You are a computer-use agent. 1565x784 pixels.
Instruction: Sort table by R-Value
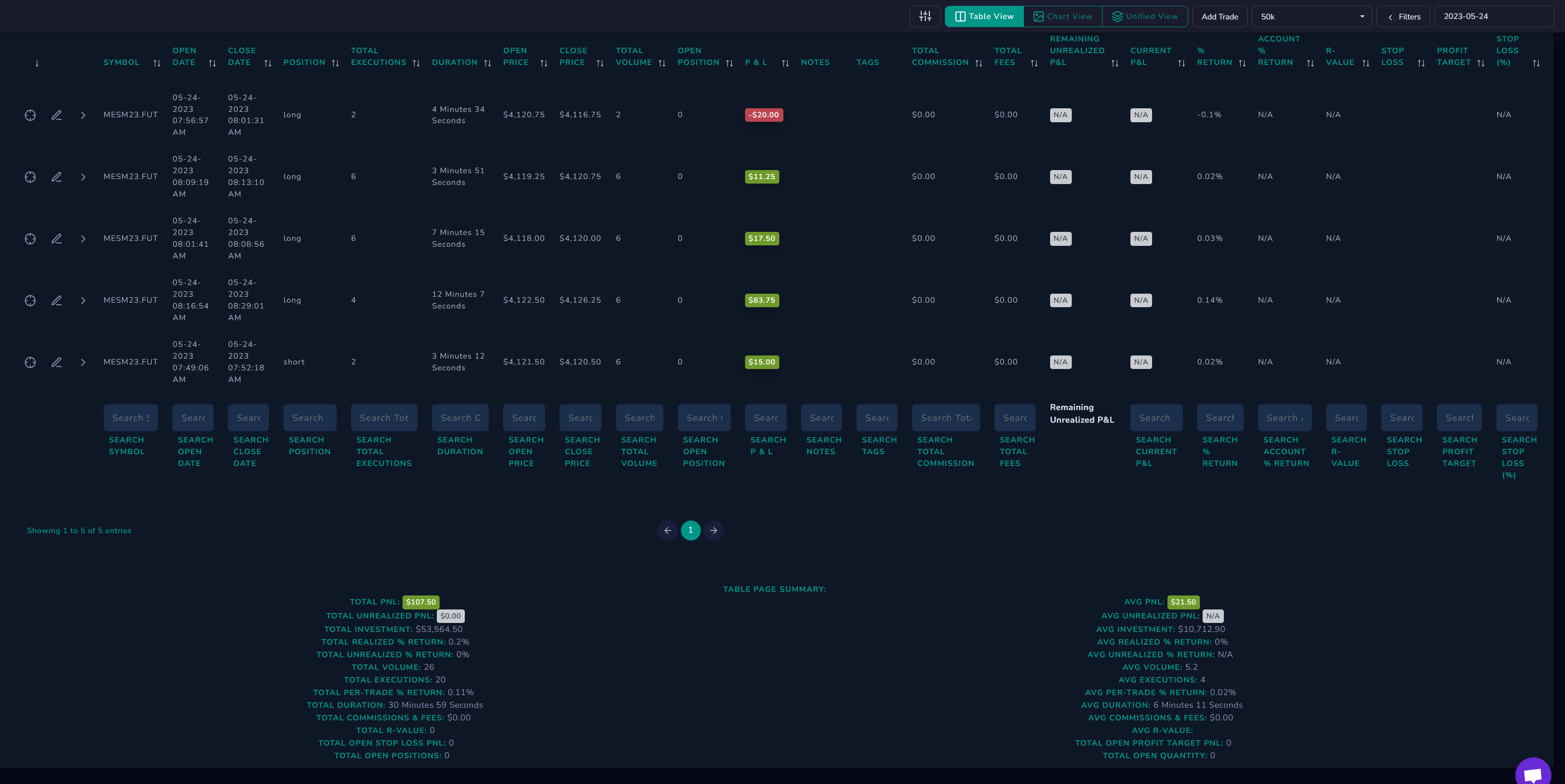coord(1366,63)
